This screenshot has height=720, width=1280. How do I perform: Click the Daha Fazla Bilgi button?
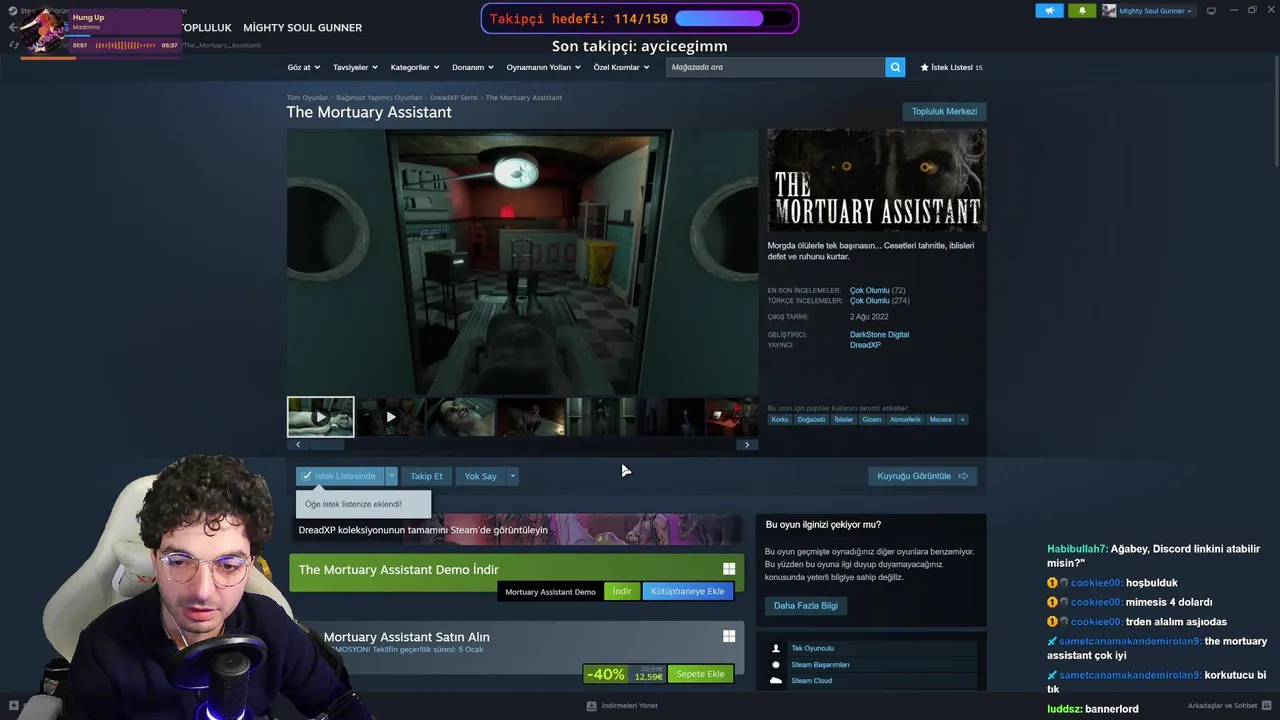806,605
